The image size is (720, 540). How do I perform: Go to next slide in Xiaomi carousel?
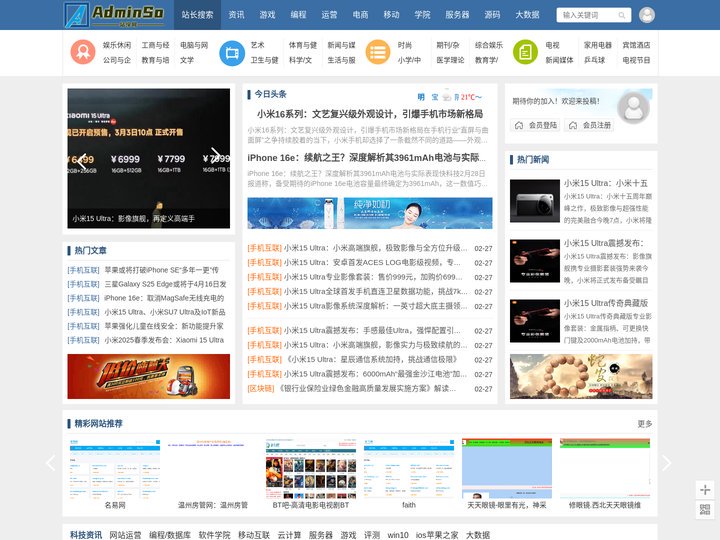click(x=215, y=156)
